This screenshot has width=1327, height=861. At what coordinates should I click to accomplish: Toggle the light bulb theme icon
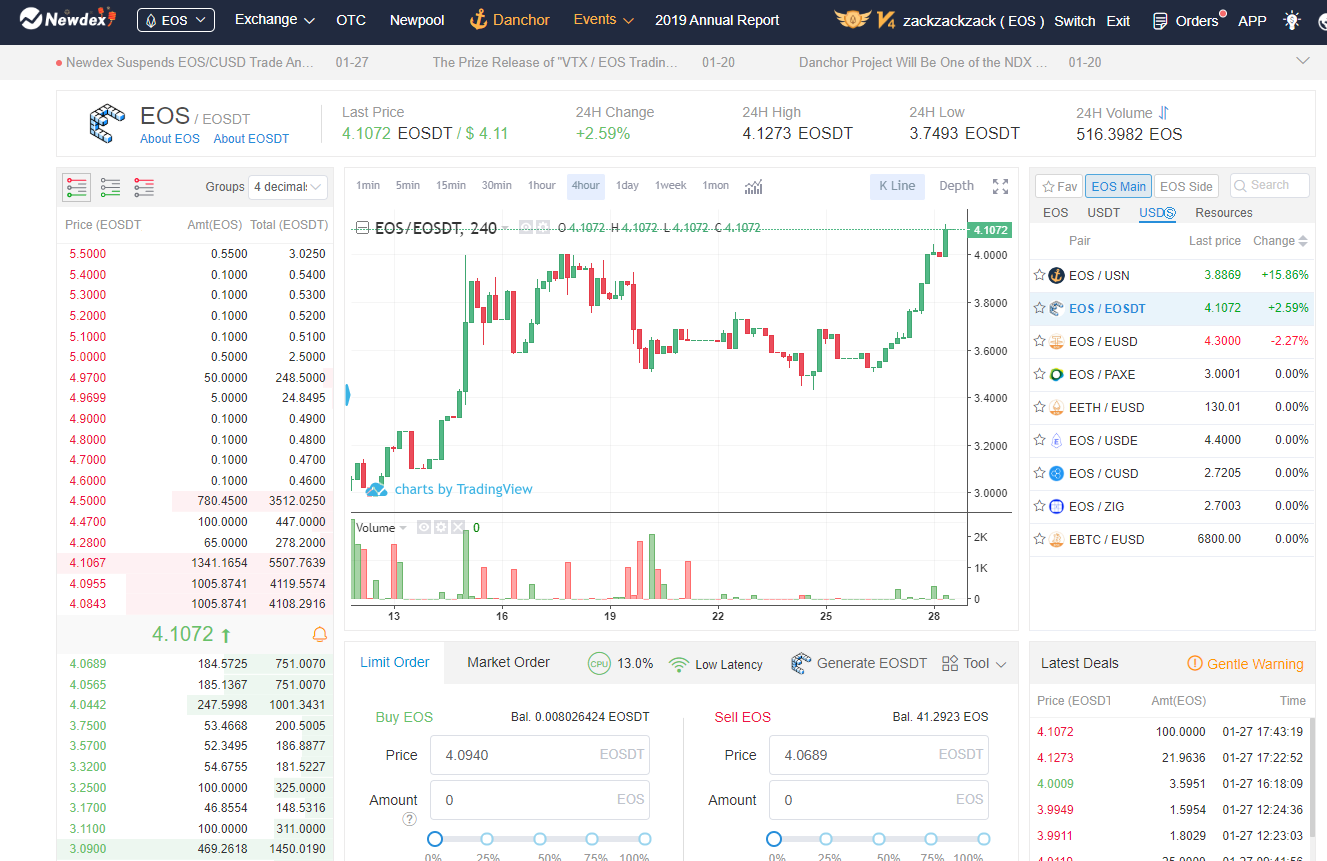click(1292, 20)
